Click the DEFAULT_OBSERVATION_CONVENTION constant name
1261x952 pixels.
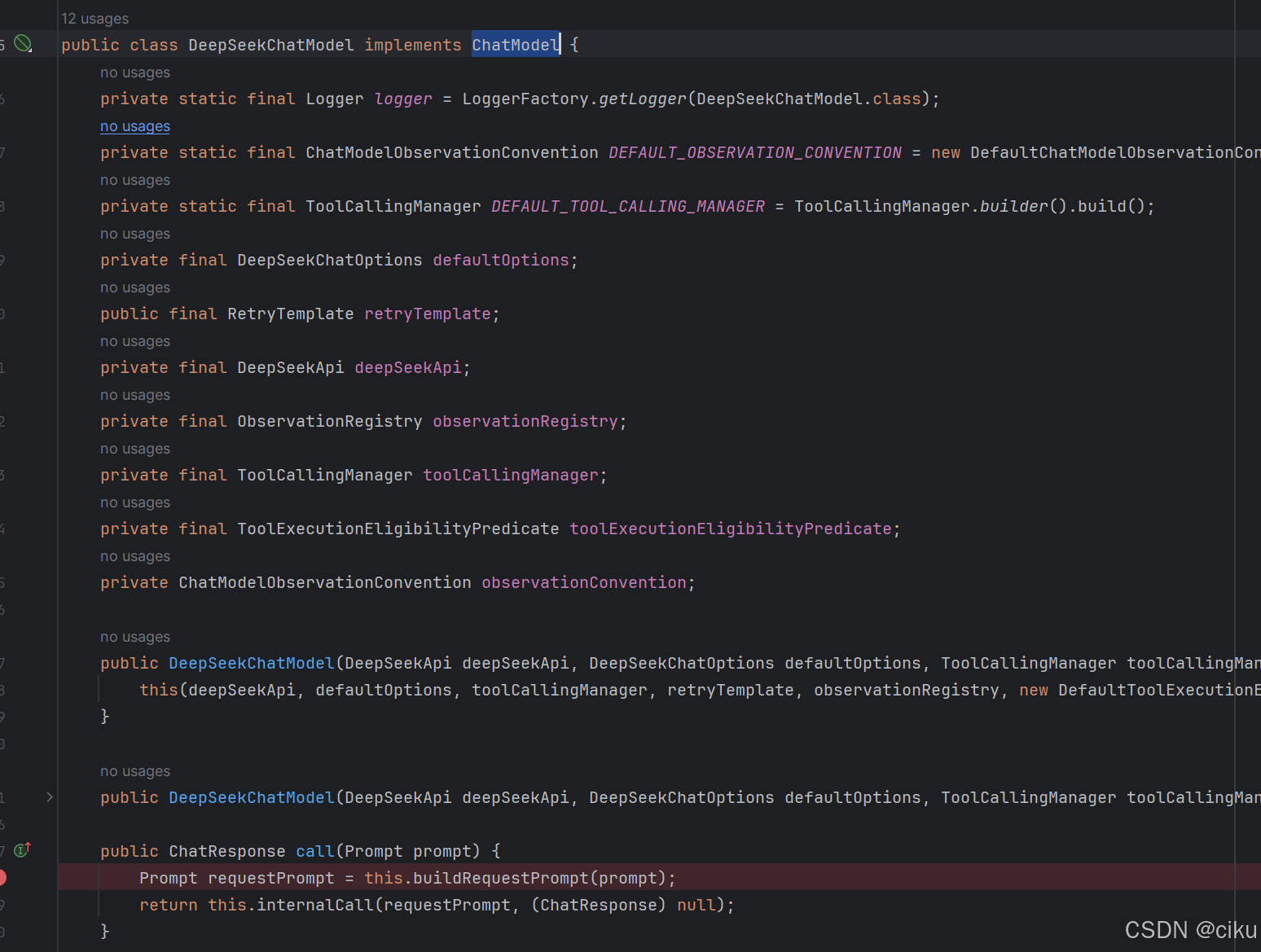755,152
